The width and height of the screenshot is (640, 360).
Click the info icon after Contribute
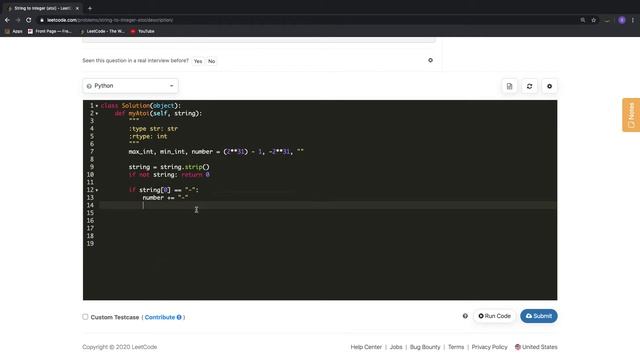click(x=179, y=317)
